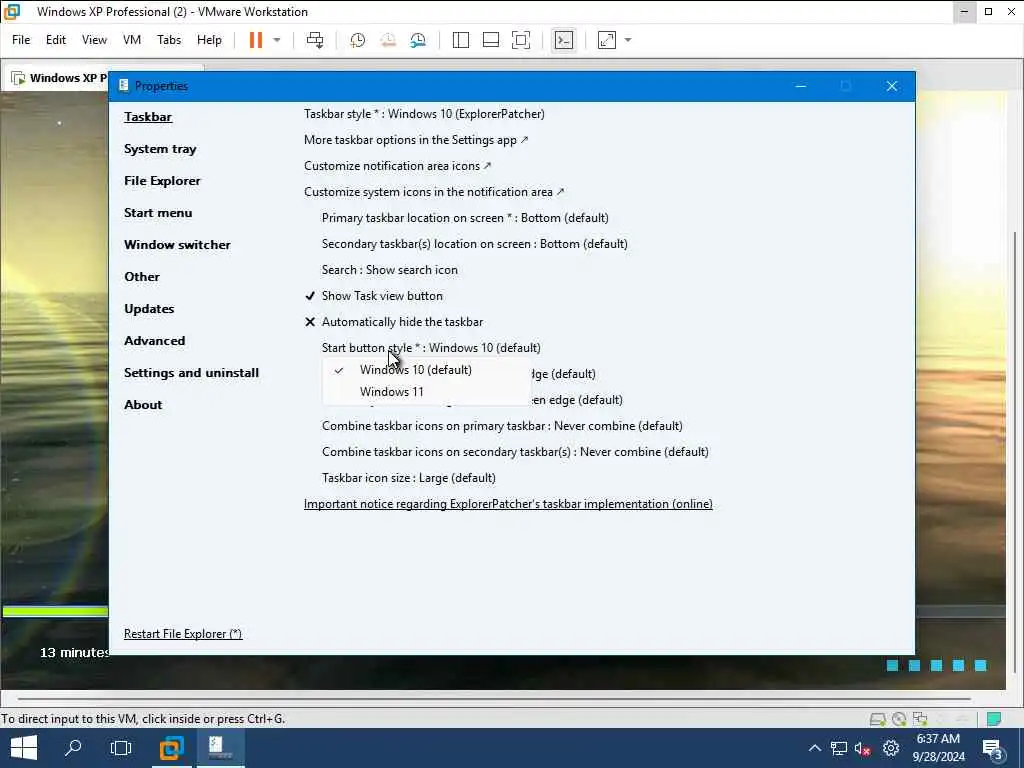Image resolution: width=1024 pixels, height=768 pixels.
Task: Click VMware status bar CD/DVD icon
Action: (x=899, y=719)
